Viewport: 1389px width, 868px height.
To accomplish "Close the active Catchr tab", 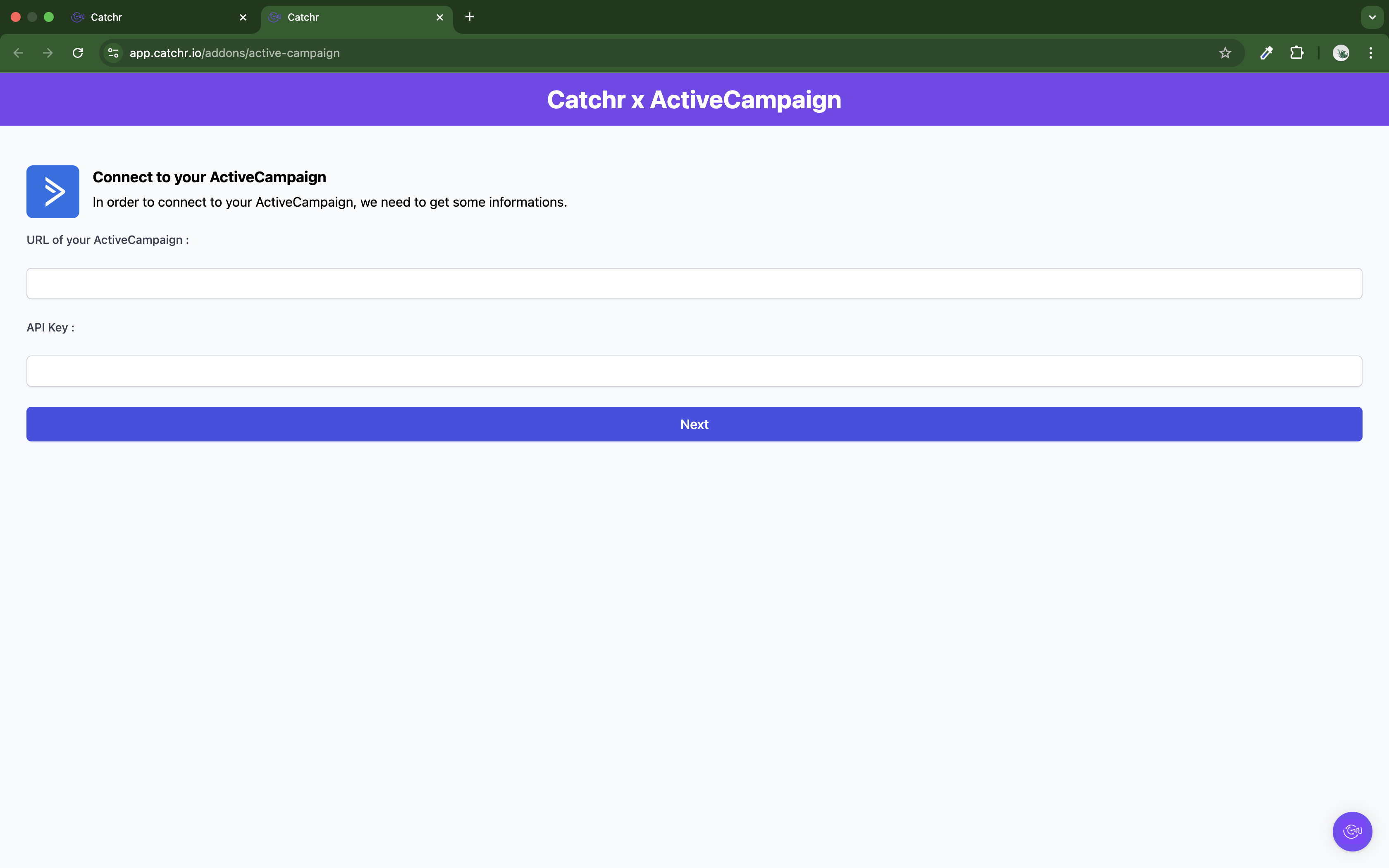I will pos(440,17).
